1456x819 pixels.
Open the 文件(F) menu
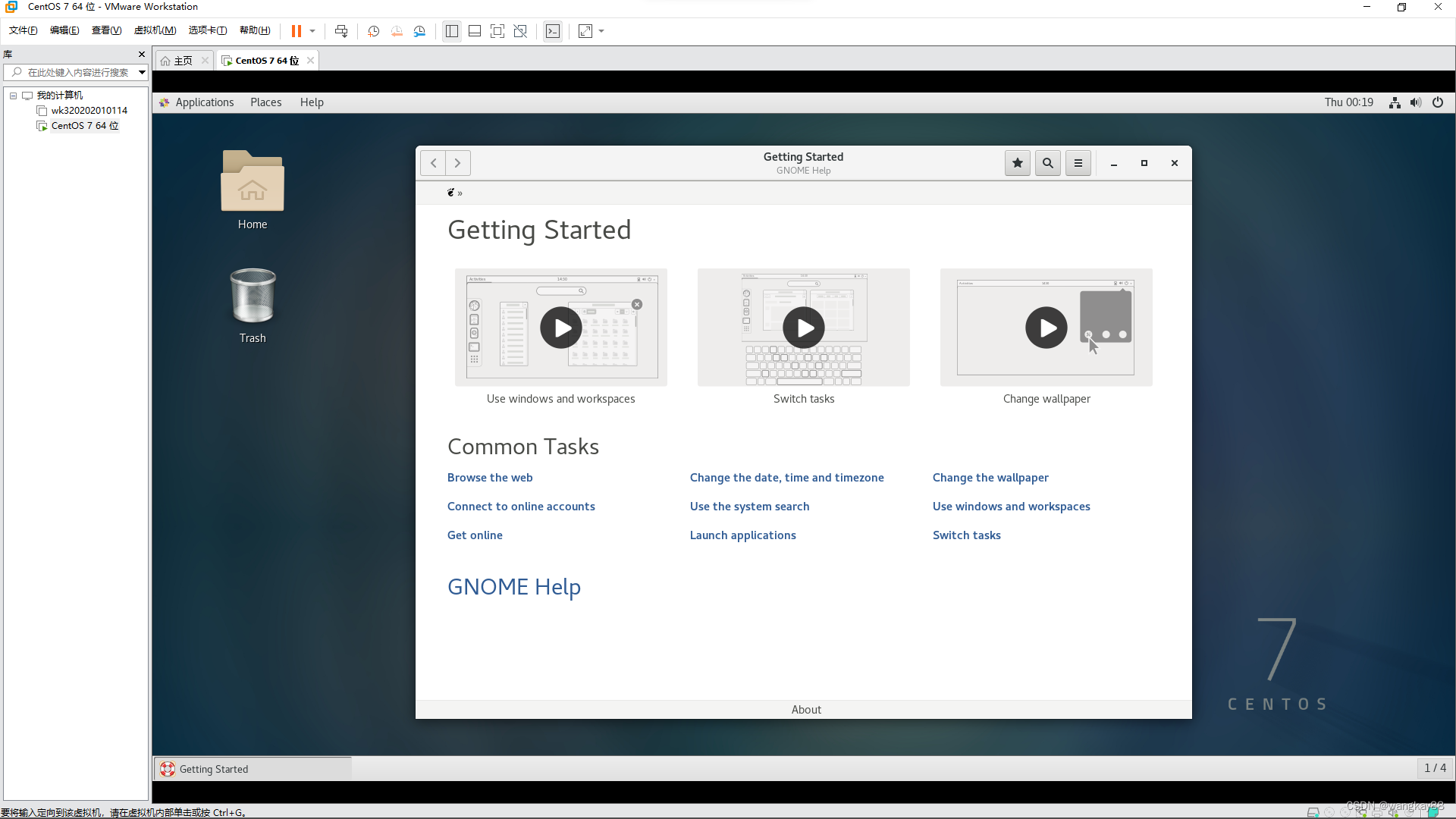(x=23, y=30)
